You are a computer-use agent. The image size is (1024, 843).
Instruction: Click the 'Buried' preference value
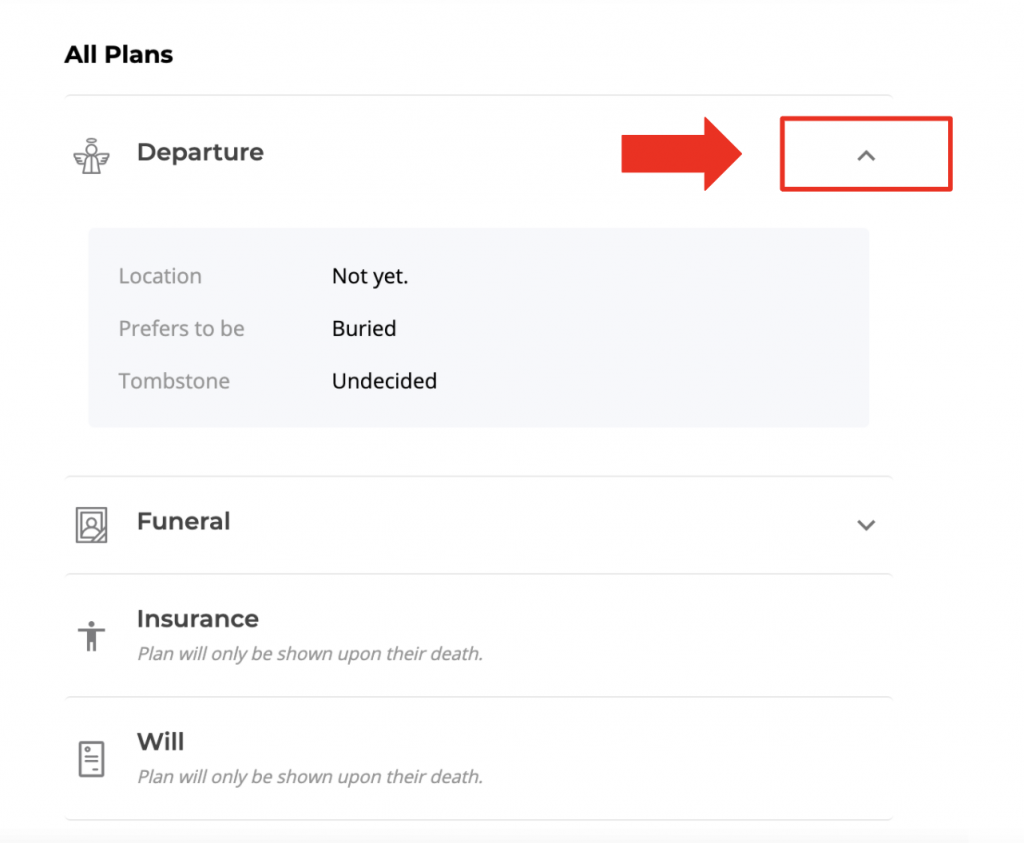pos(364,328)
